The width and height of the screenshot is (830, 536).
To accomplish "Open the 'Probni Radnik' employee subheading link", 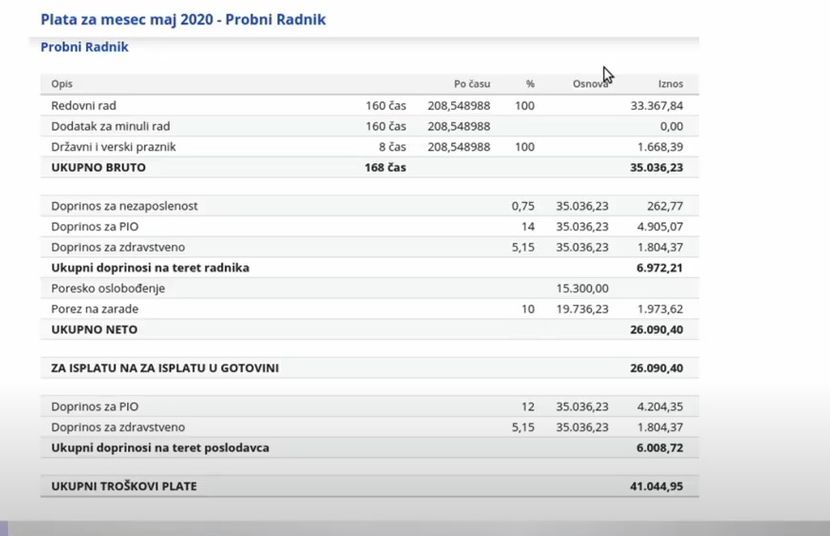I will [x=84, y=47].
